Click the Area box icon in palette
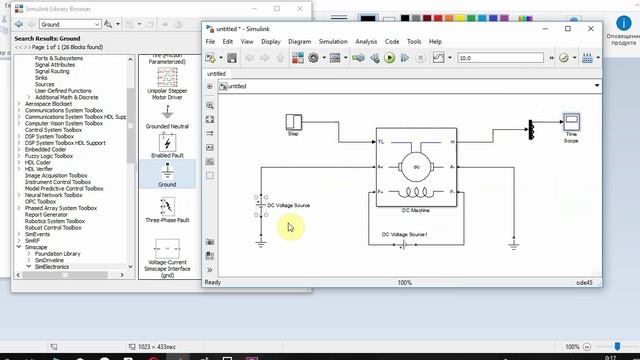The width and height of the screenshot is (640, 360). point(210,176)
